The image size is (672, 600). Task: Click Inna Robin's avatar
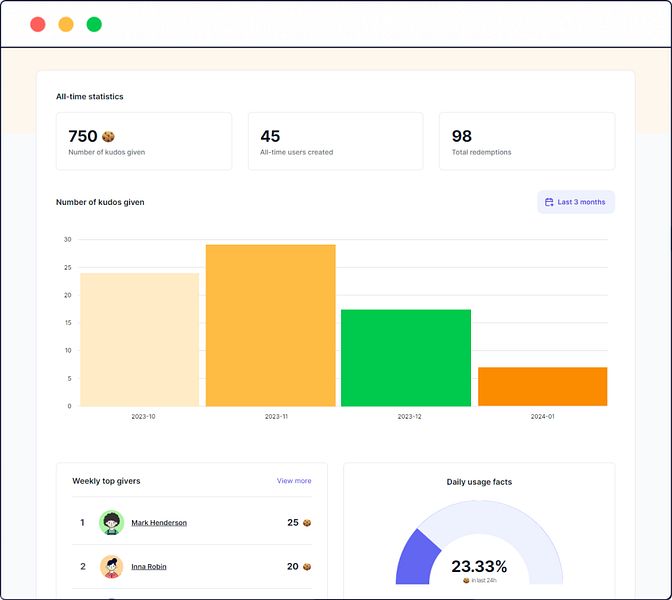(x=111, y=567)
